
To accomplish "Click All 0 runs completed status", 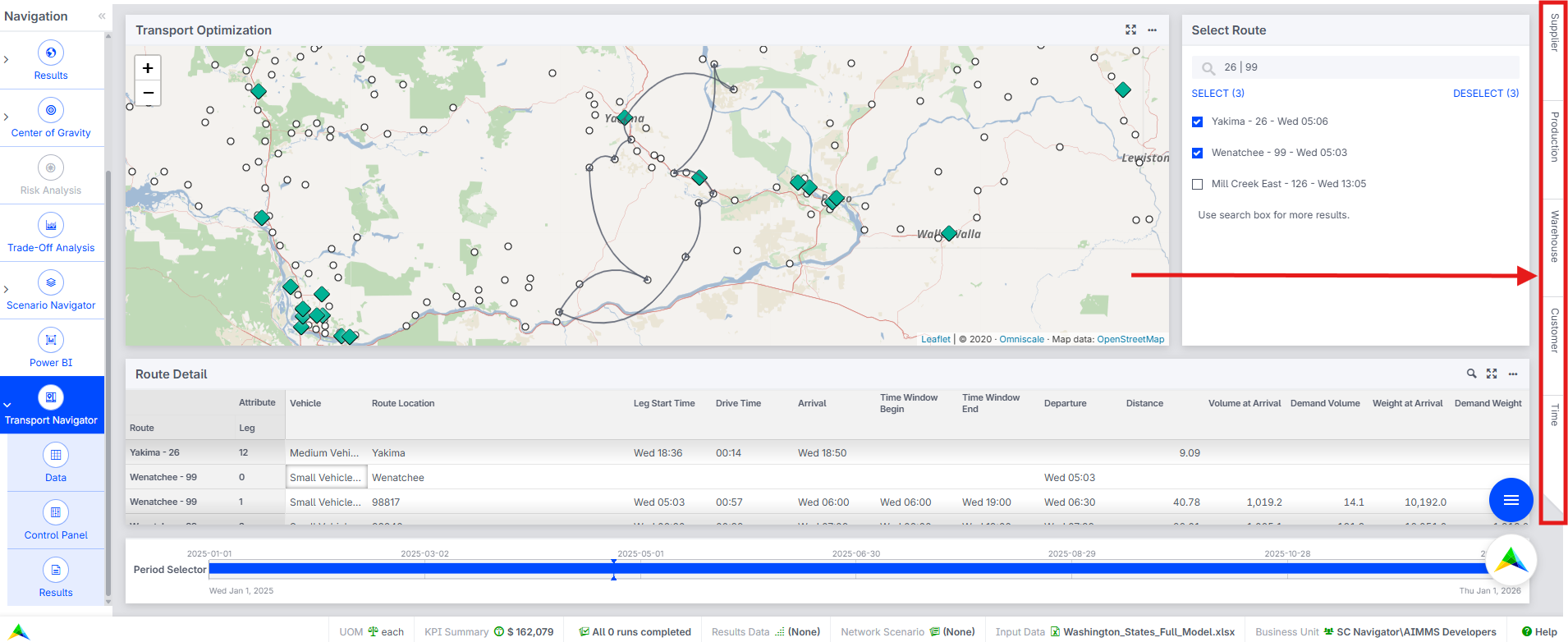I will pos(635,631).
